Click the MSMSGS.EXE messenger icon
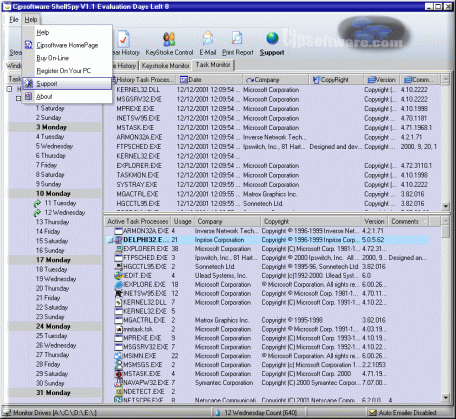 (x=118, y=365)
